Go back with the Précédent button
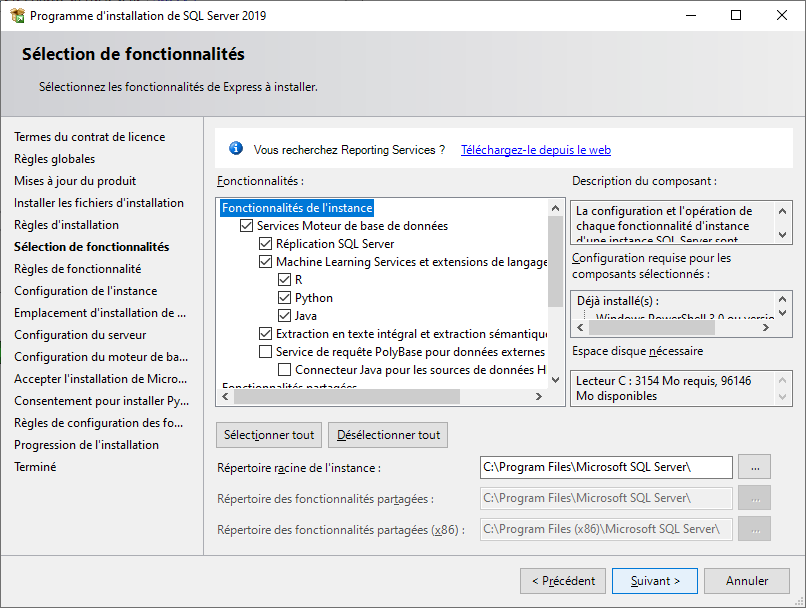Screen dimensions: 806x608 click(x=563, y=581)
